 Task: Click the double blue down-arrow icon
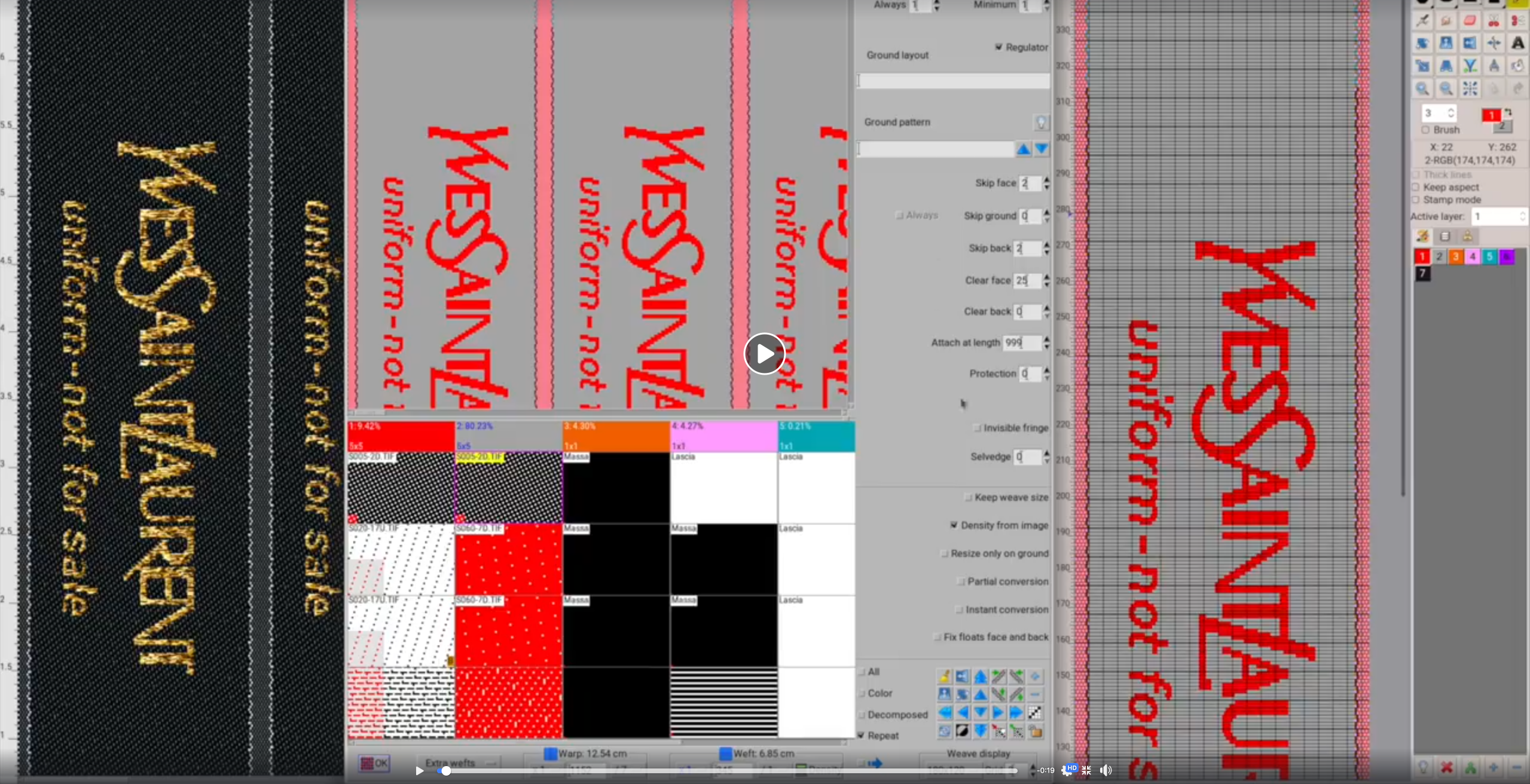click(981, 731)
